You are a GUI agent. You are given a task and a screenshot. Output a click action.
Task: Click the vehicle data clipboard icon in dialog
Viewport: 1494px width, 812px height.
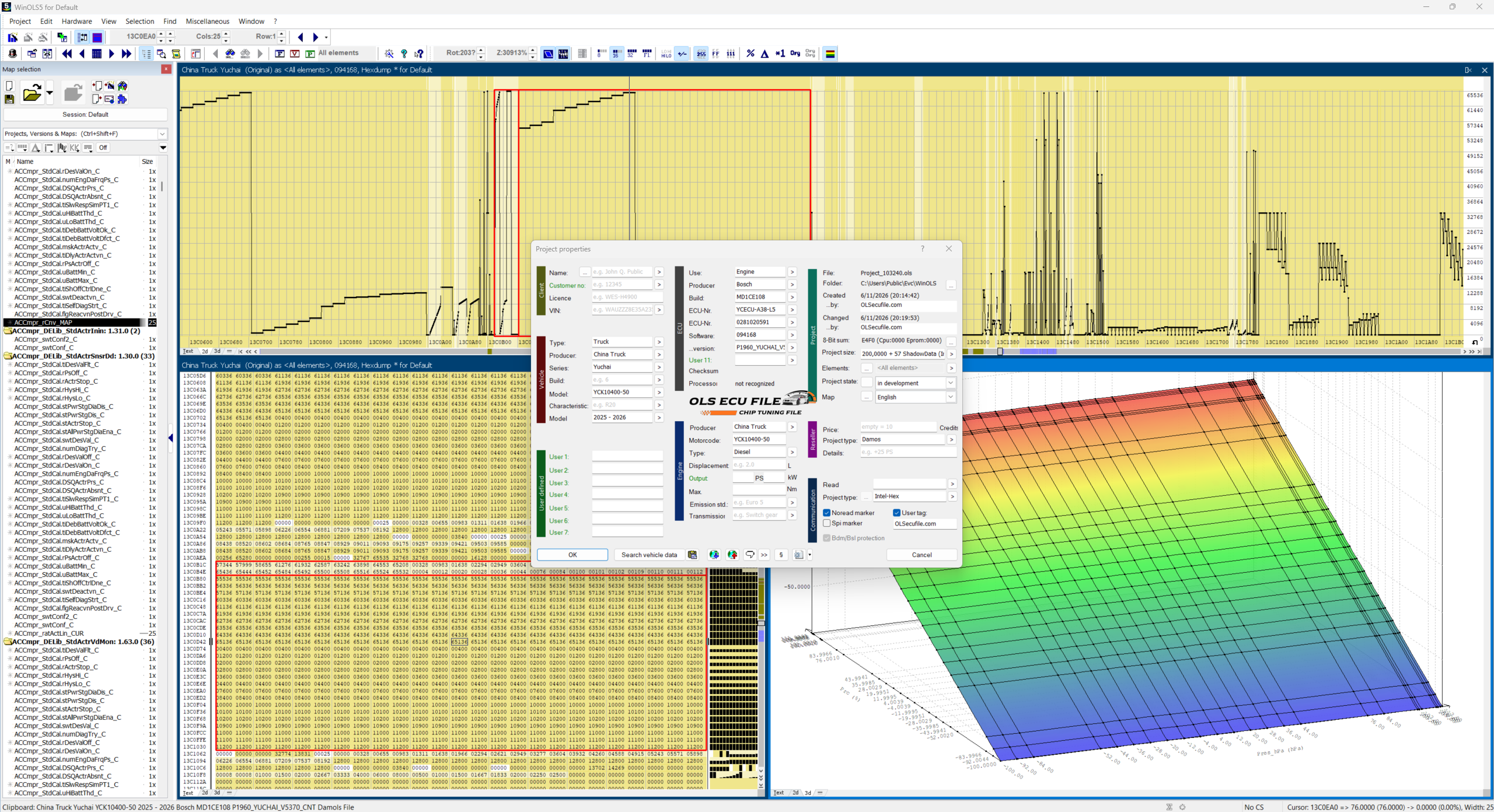coord(692,555)
